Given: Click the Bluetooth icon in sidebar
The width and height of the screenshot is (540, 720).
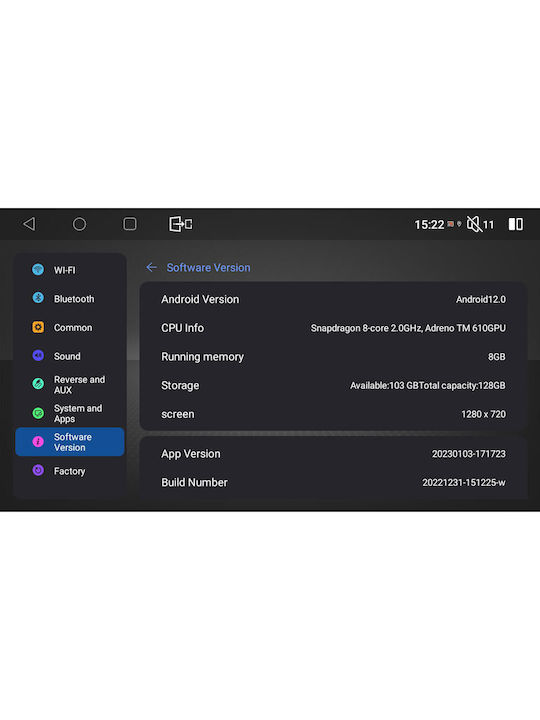Looking at the screenshot, I should (x=38, y=298).
